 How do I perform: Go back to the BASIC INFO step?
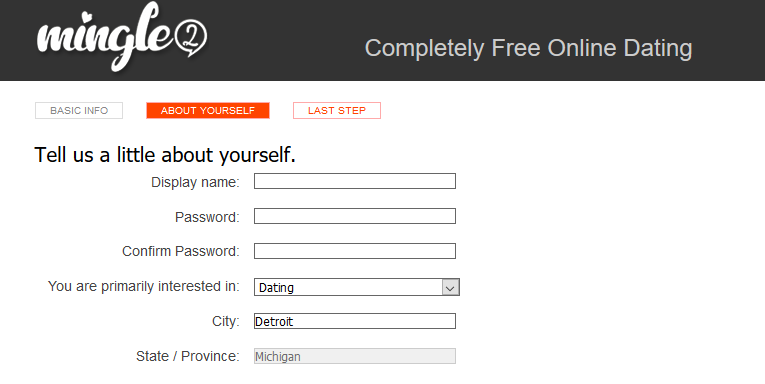pos(79,111)
